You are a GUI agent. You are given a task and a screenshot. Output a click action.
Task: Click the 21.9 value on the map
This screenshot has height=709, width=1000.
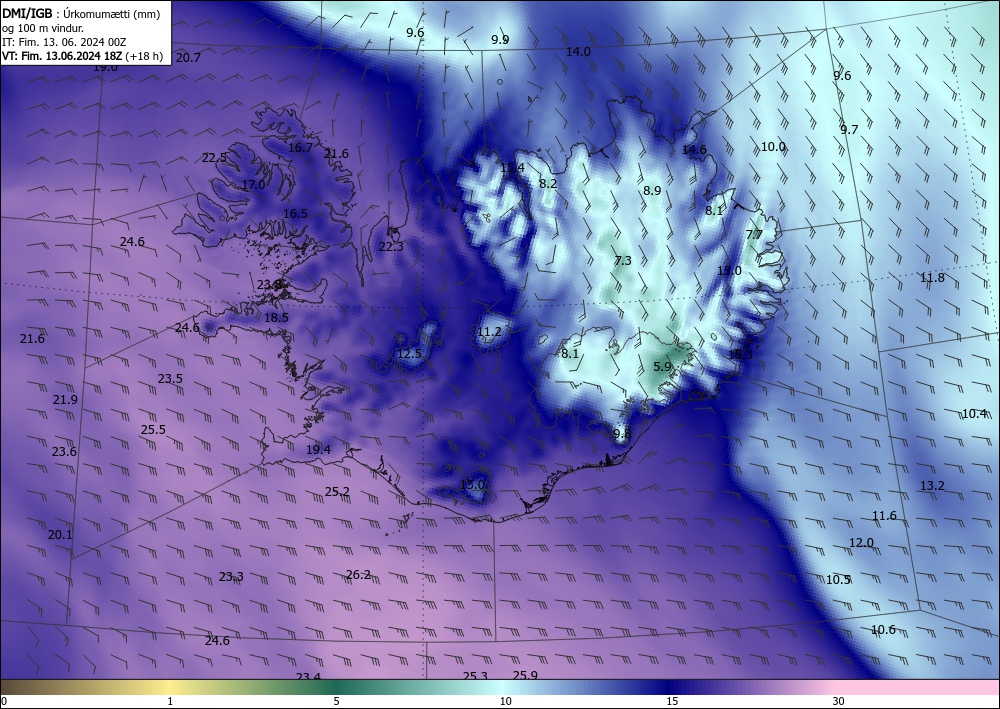pos(65,400)
